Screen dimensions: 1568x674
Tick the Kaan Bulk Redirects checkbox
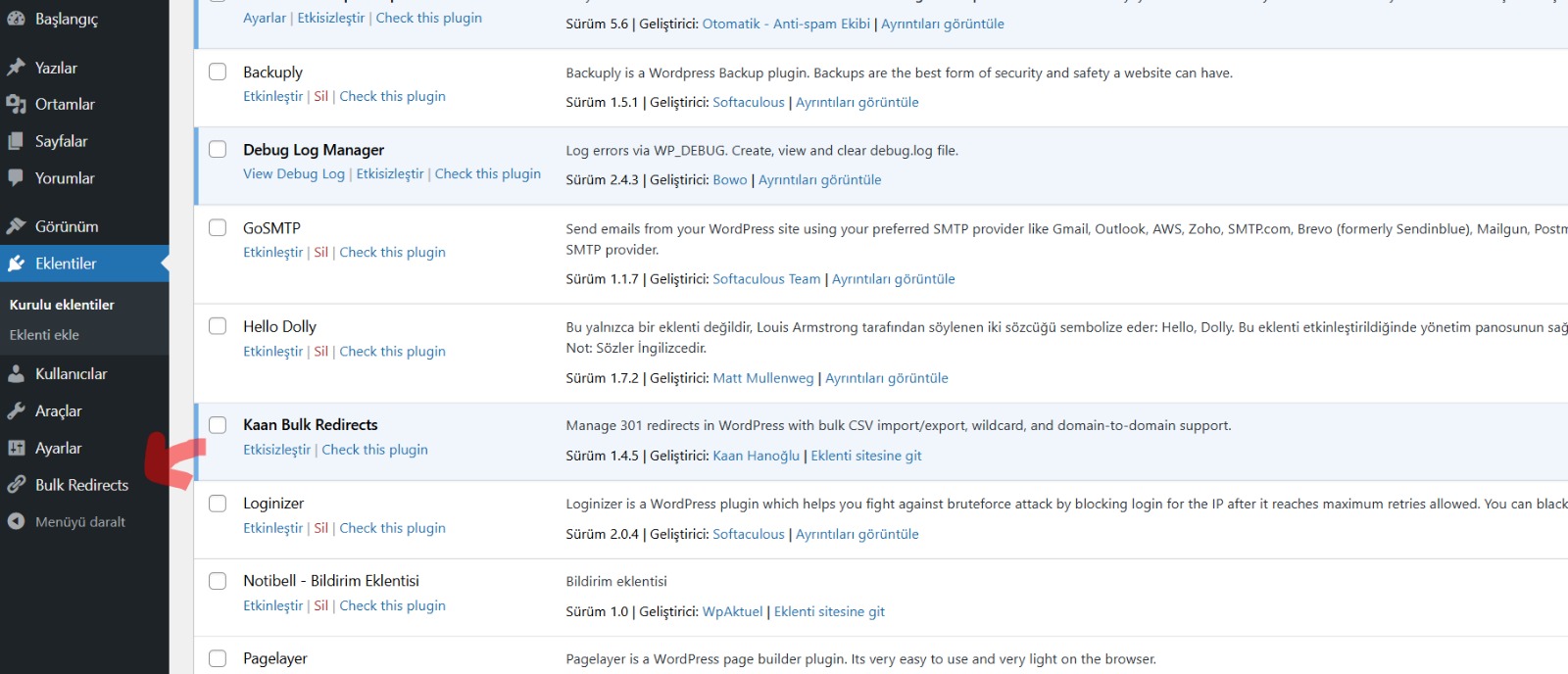point(218,424)
